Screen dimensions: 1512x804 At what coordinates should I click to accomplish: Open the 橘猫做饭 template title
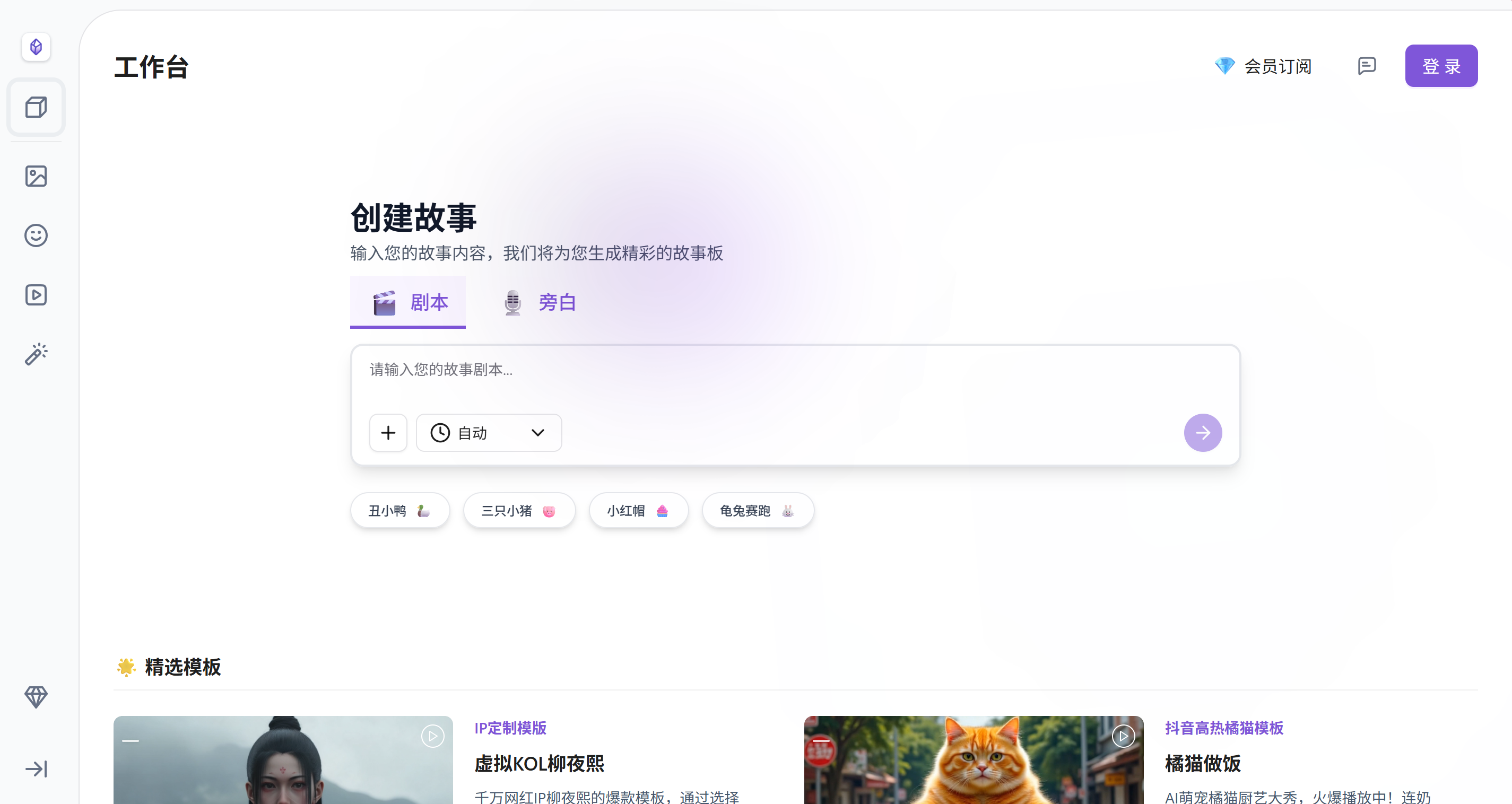click(1203, 764)
